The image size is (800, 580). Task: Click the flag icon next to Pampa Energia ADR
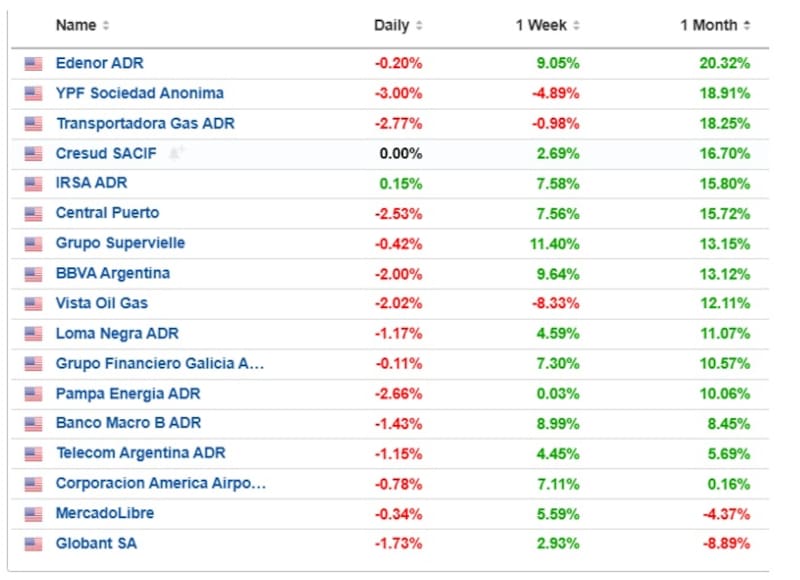(33, 394)
